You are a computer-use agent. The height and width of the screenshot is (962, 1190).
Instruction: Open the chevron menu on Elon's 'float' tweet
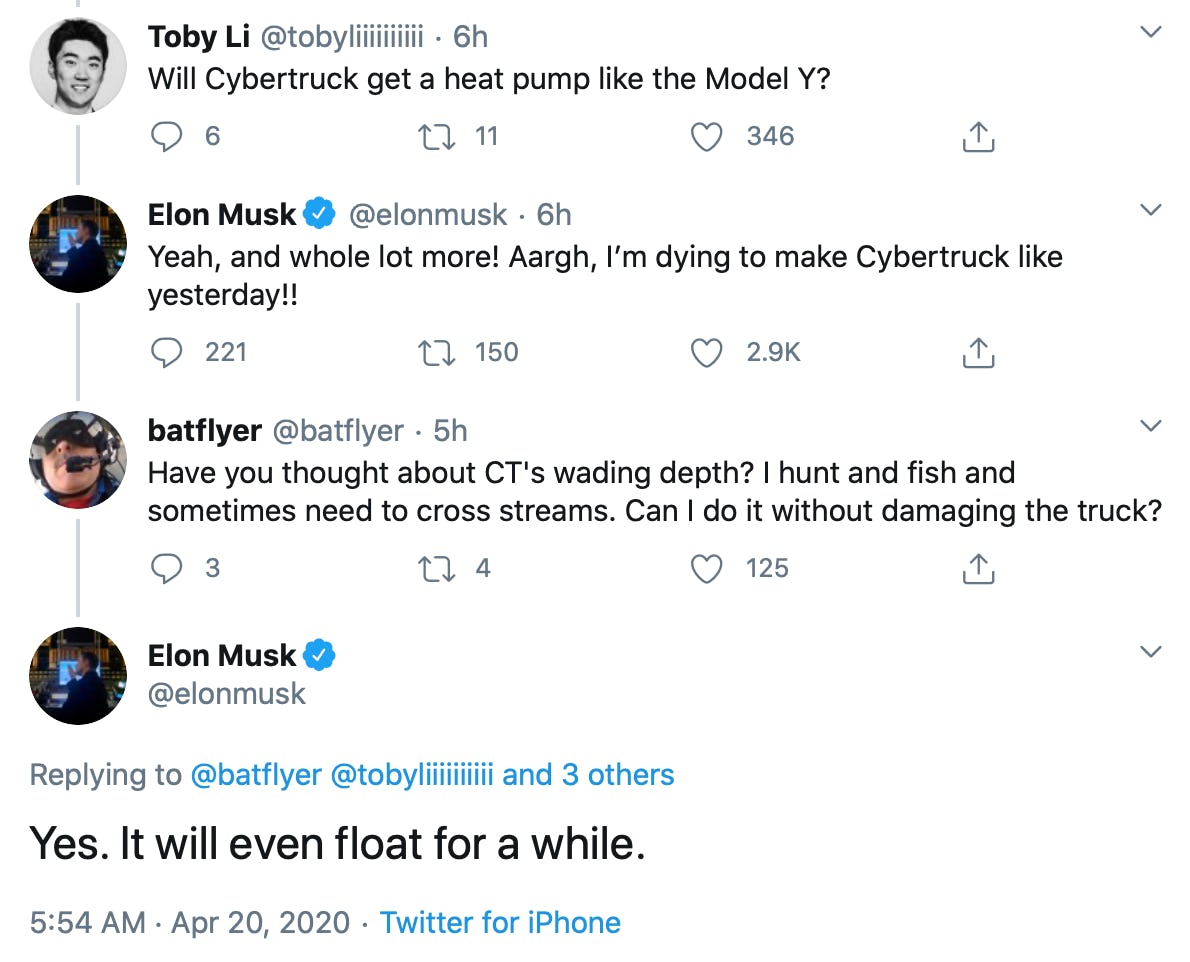coord(1151,652)
